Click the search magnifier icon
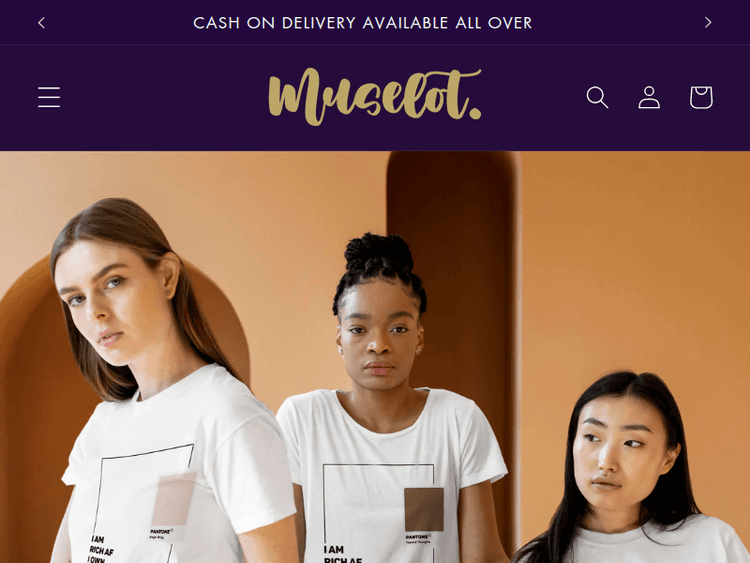The height and width of the screenshot is (563, 750). click(597, 97)
